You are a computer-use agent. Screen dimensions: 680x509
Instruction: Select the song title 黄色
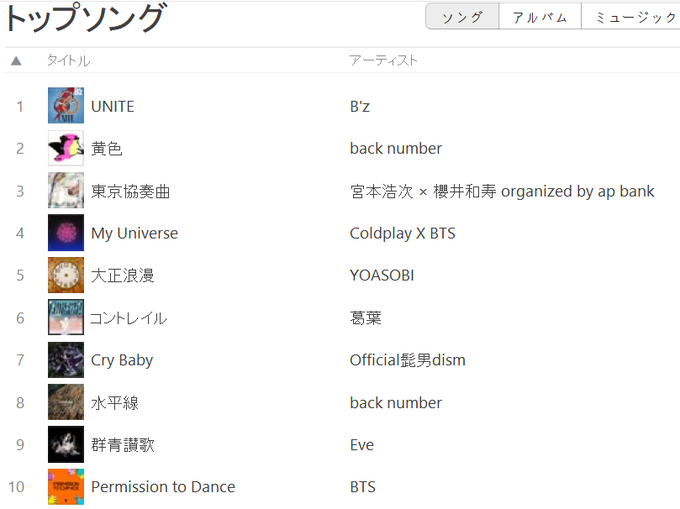click(107, 149)
